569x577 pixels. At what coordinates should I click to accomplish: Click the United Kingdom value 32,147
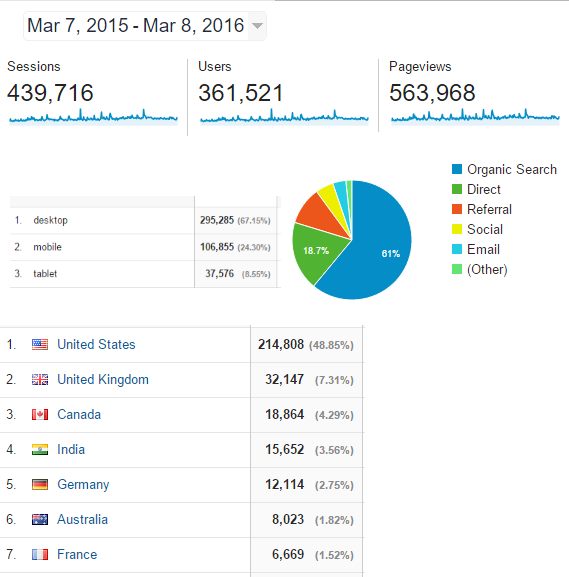(x=284, y=379)
